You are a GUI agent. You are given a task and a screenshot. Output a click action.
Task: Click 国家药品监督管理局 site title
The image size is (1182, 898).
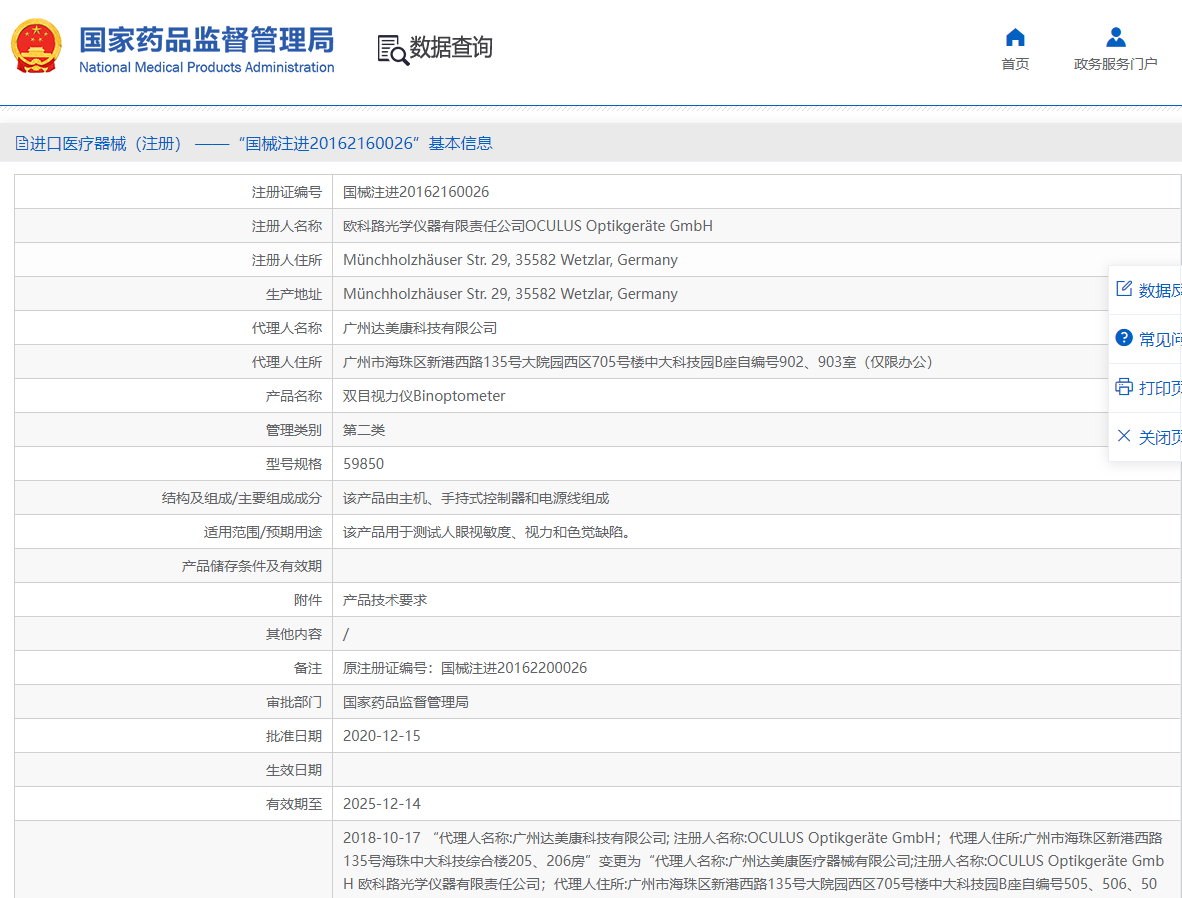[x=207, y=40]
